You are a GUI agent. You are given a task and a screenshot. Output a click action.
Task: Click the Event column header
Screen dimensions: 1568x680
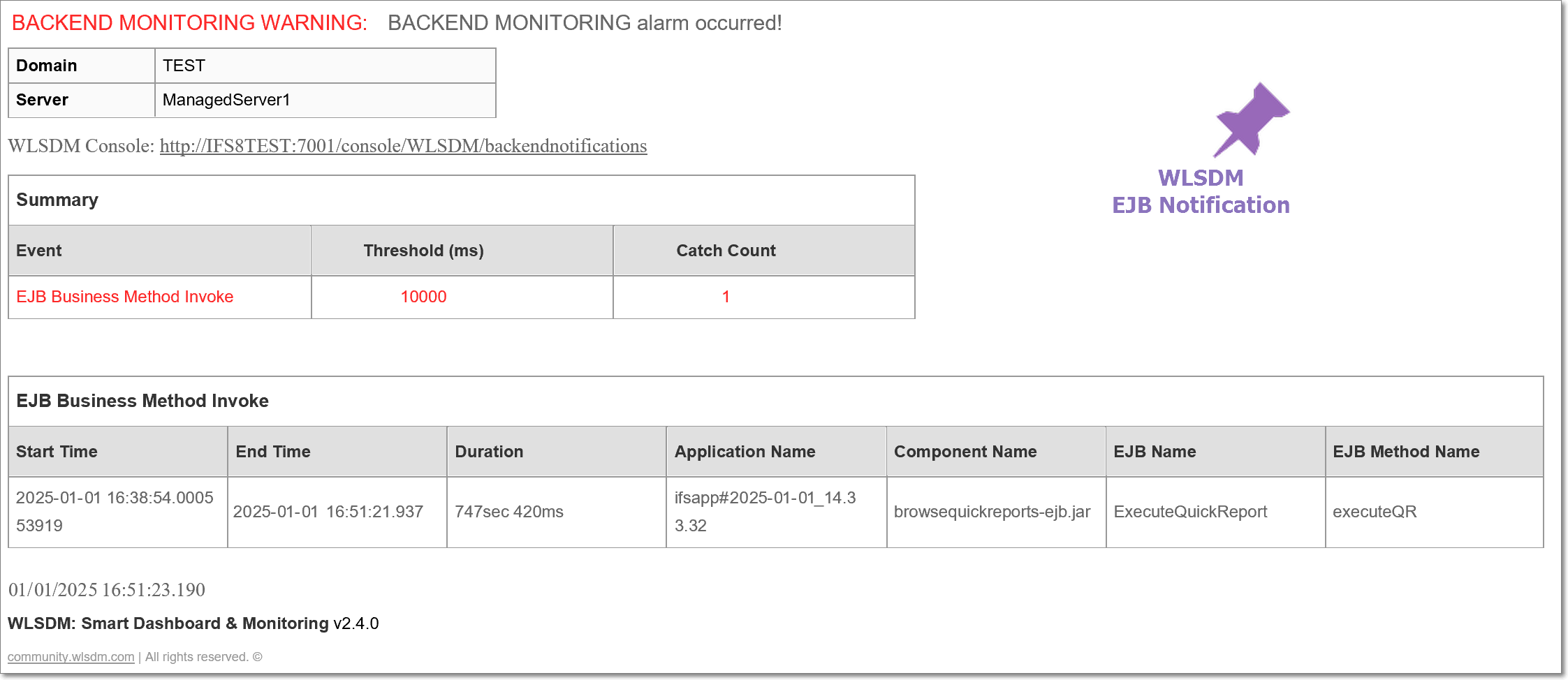[x=159, y=251]
